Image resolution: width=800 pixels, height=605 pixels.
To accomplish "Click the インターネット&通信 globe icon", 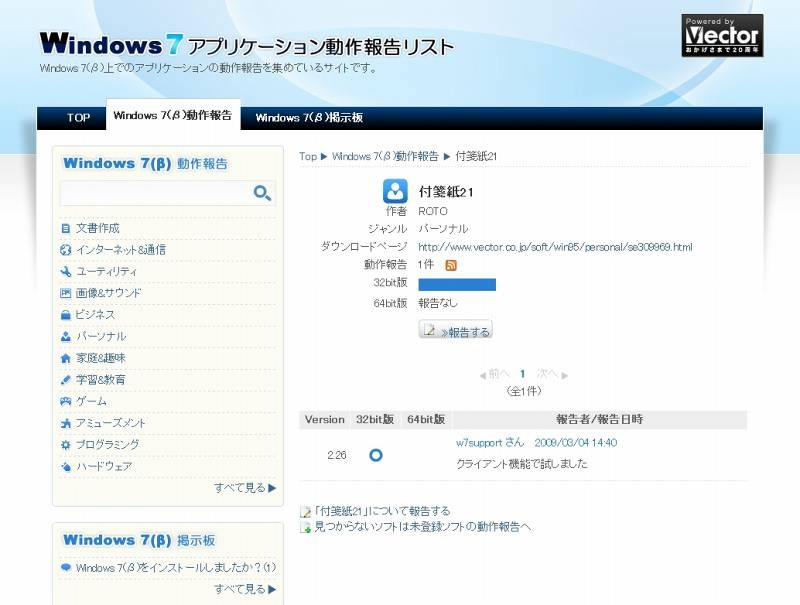I will pos(65,250).
